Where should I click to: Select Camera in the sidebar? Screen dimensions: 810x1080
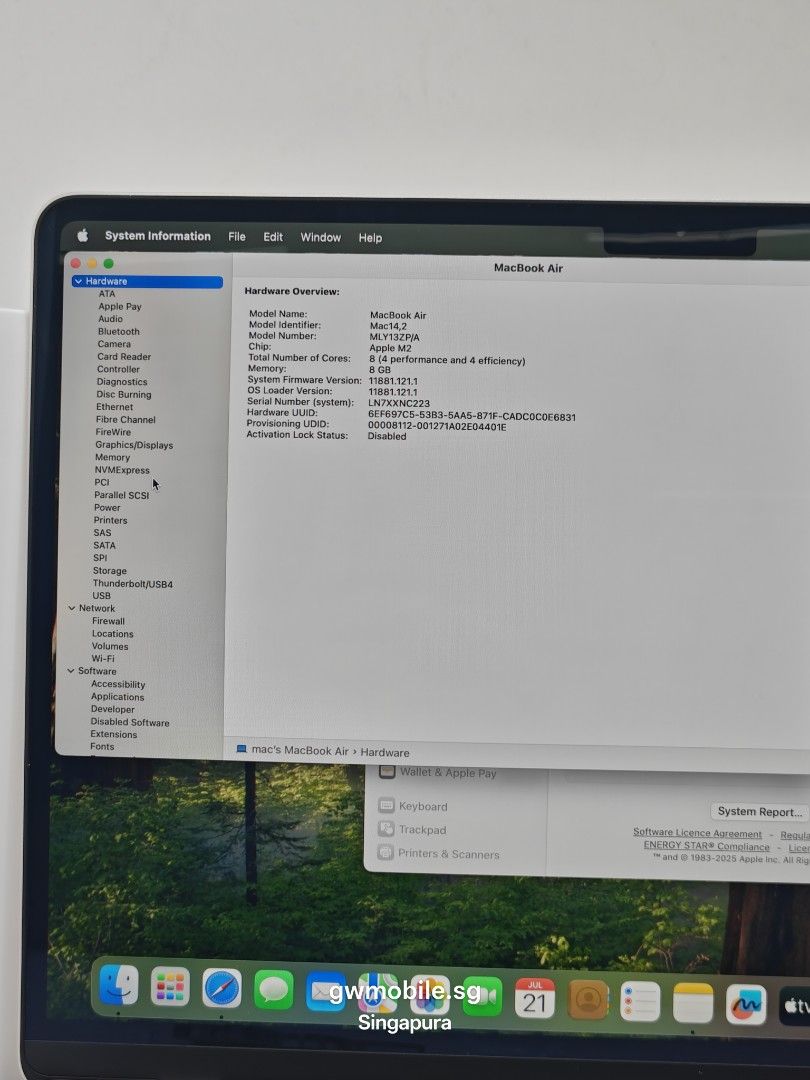(114, 344)
